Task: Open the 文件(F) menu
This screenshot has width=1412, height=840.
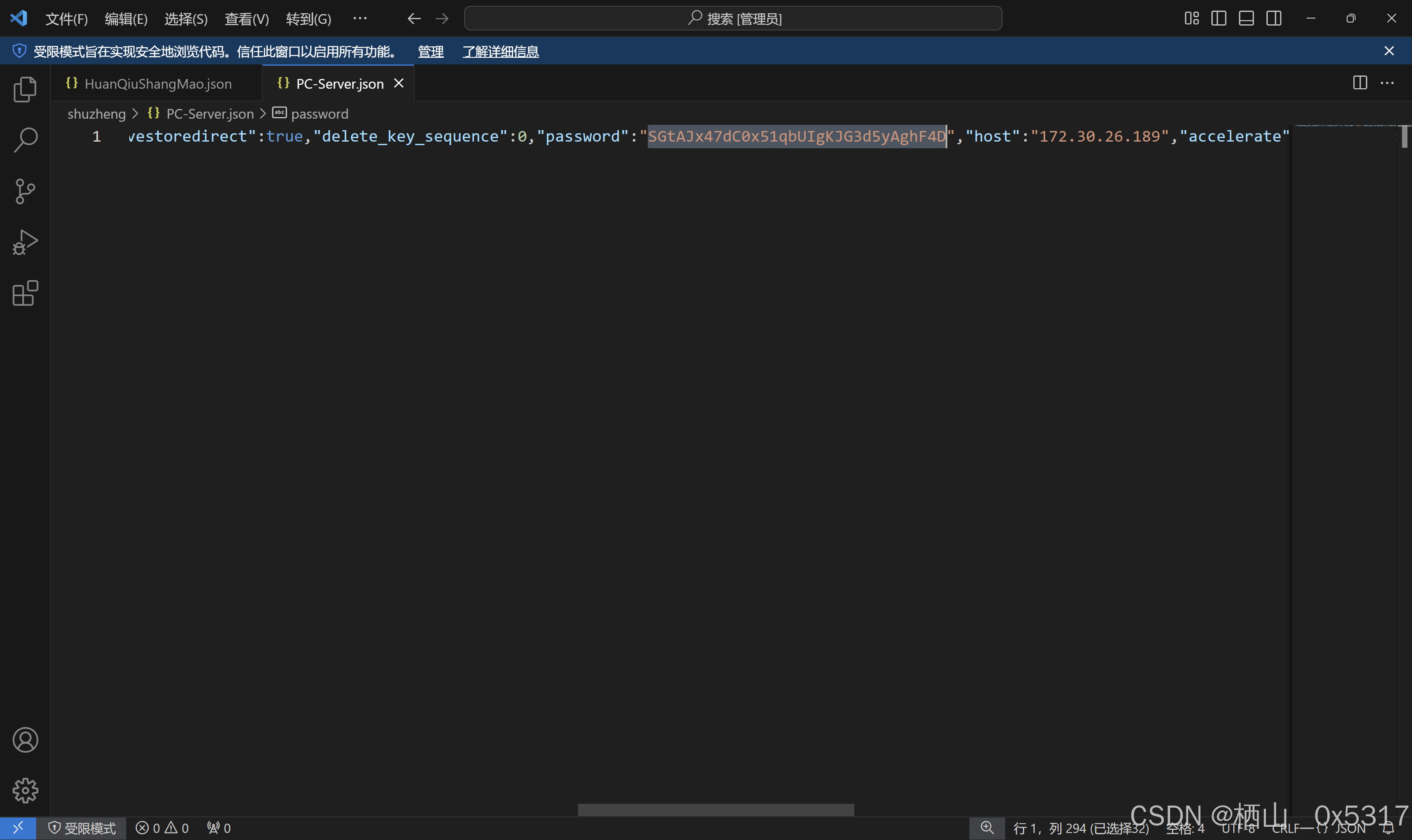Action: tap(66, 19)
